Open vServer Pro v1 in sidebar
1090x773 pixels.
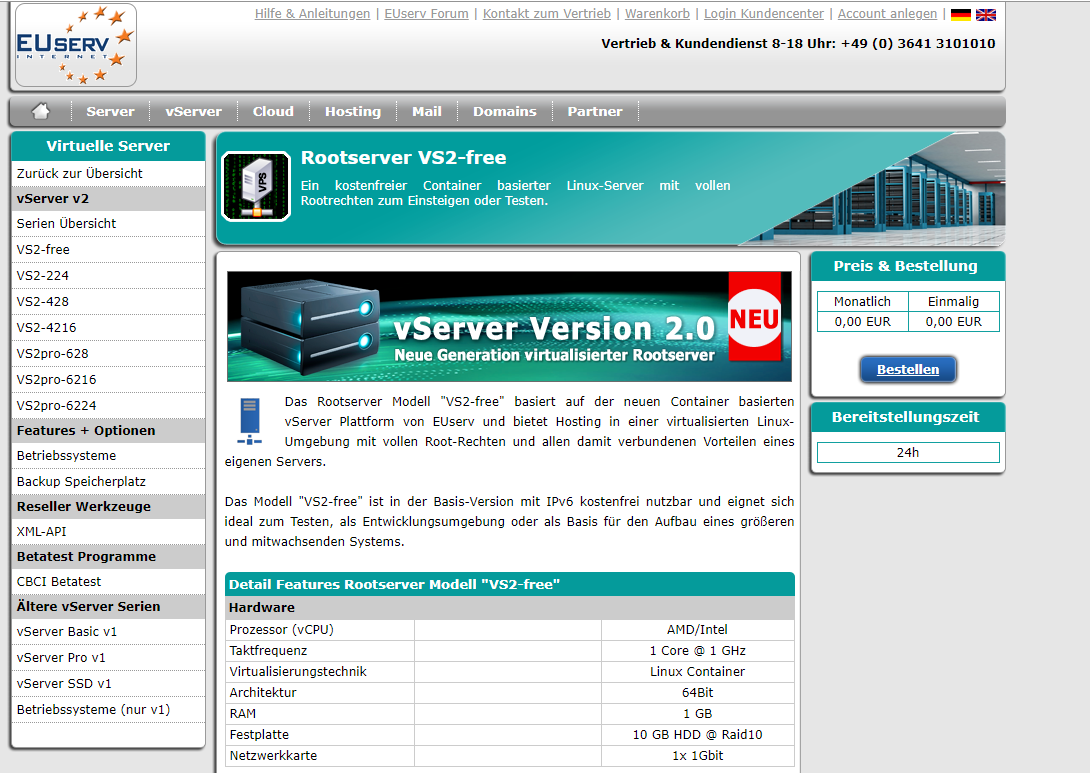tap(108, 658)
